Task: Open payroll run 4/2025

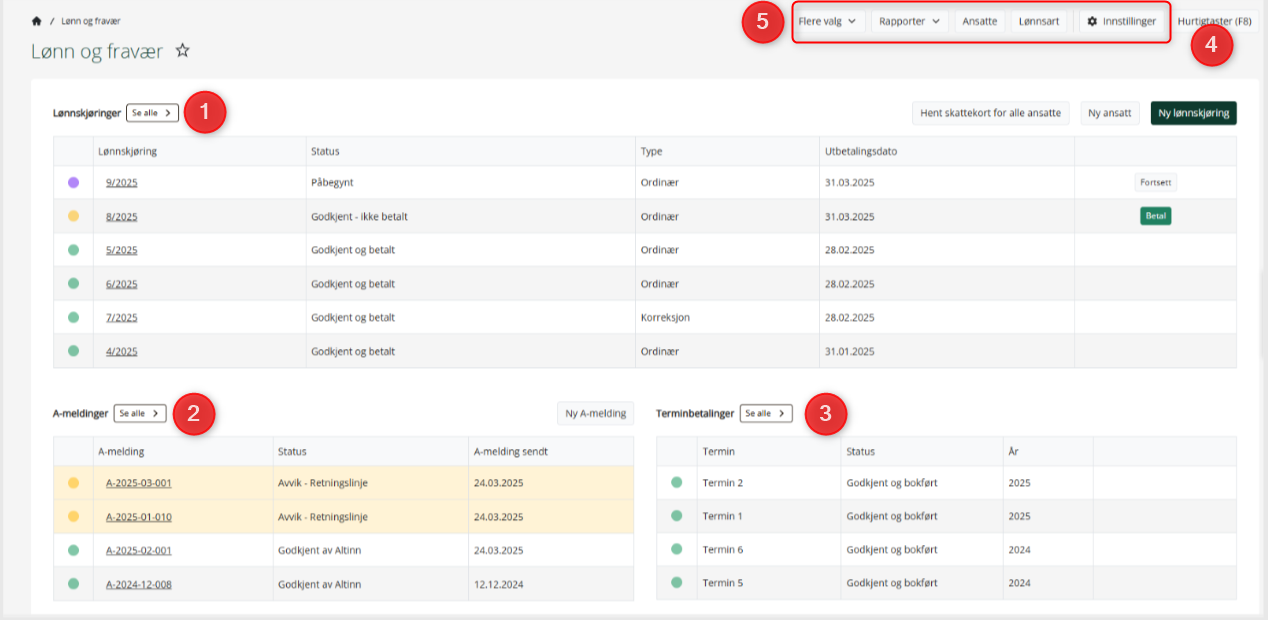Action: point(122,352)
